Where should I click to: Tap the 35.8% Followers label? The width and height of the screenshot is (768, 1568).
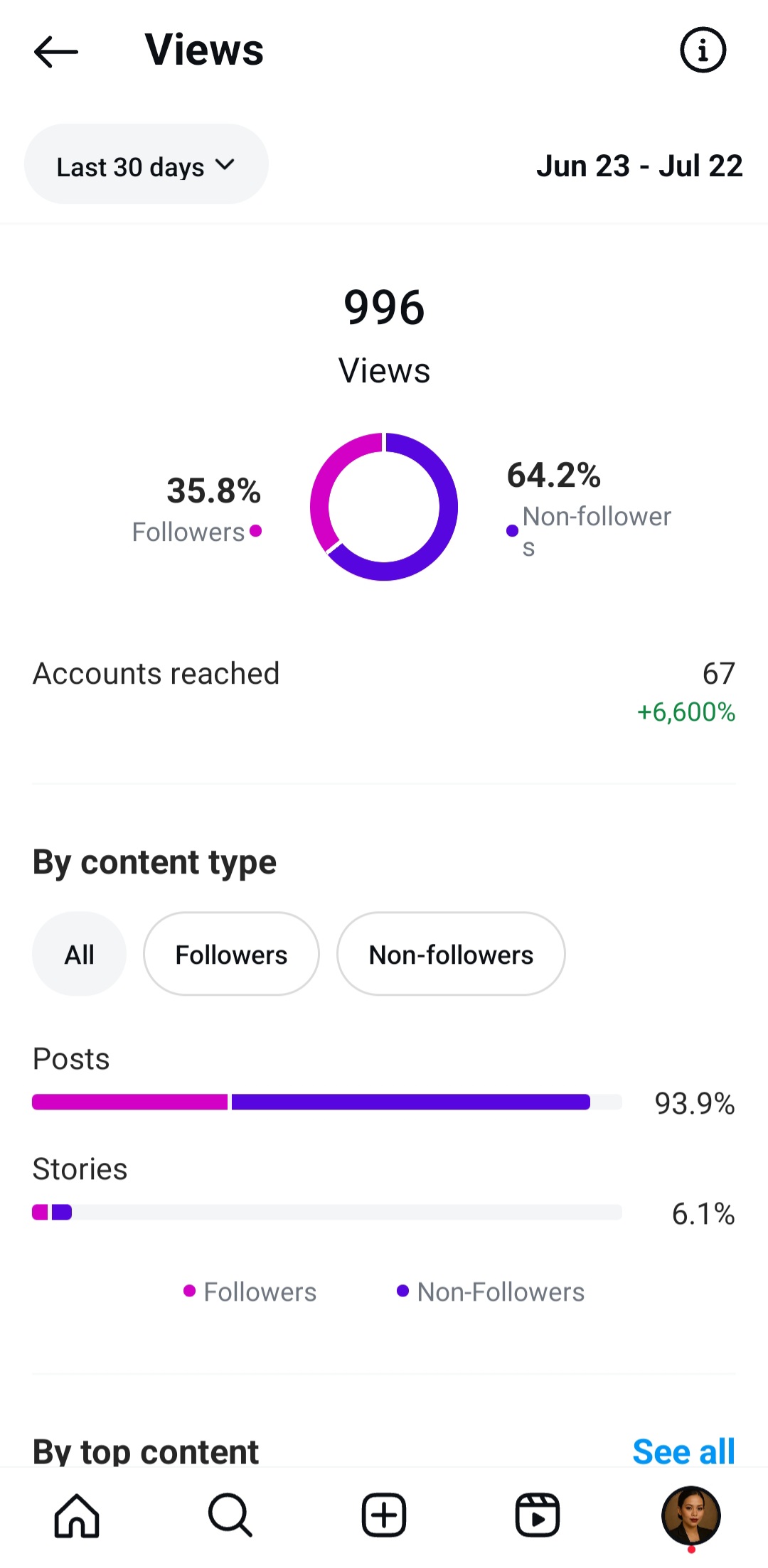pyautogui.click(x=197, y=509)
